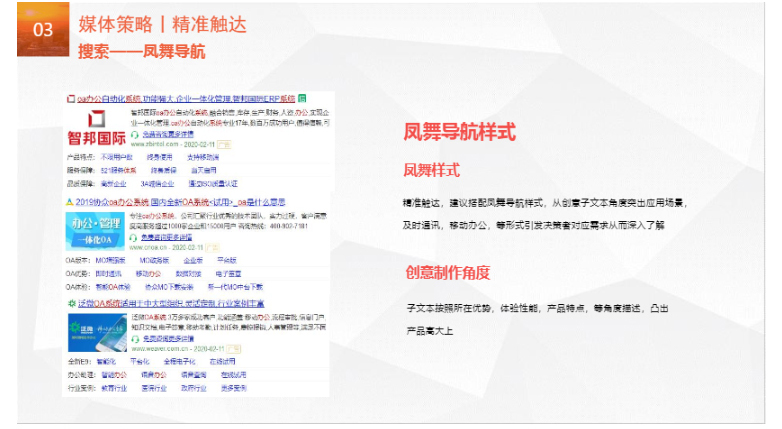Click the 移动办公 sublink in OA优势 row

tap(148, 272)
